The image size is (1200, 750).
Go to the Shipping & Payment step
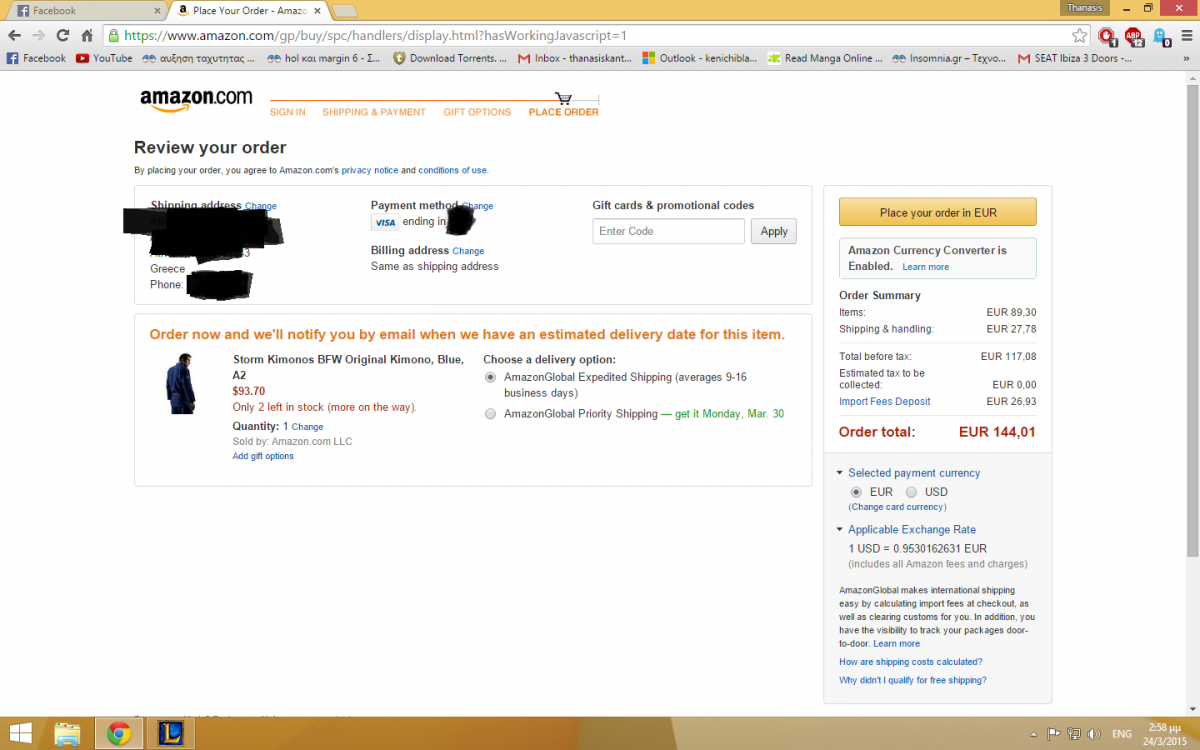point(374,112)
